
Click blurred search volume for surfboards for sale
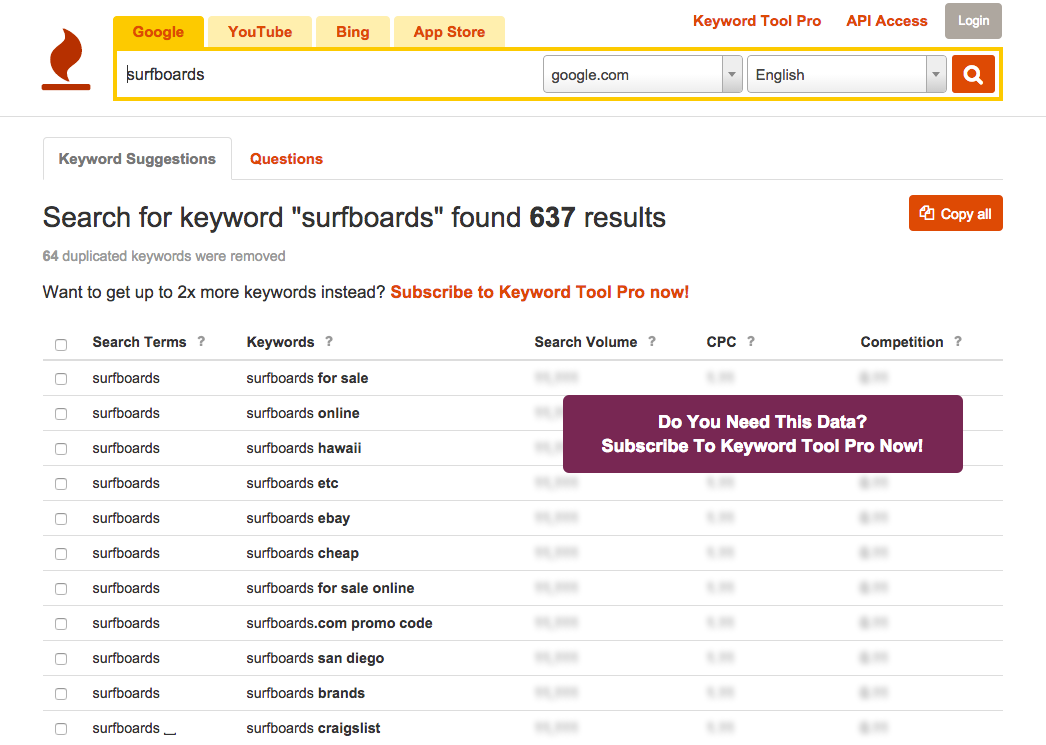point(556,378)
